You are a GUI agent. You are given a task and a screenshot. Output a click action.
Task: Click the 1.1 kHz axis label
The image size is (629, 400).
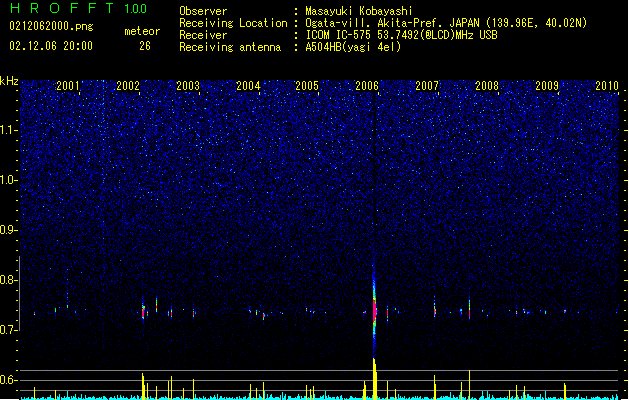[9, 130]
